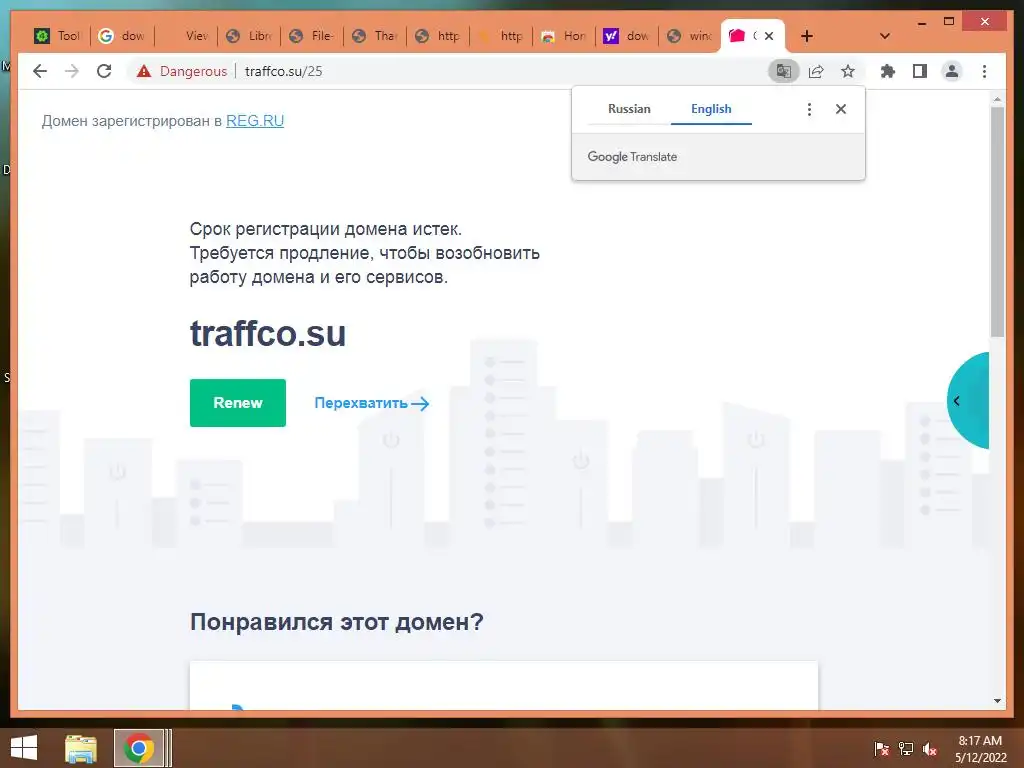
Task: Click the traffco.su domain heading
Action: (x=268, y=334)
